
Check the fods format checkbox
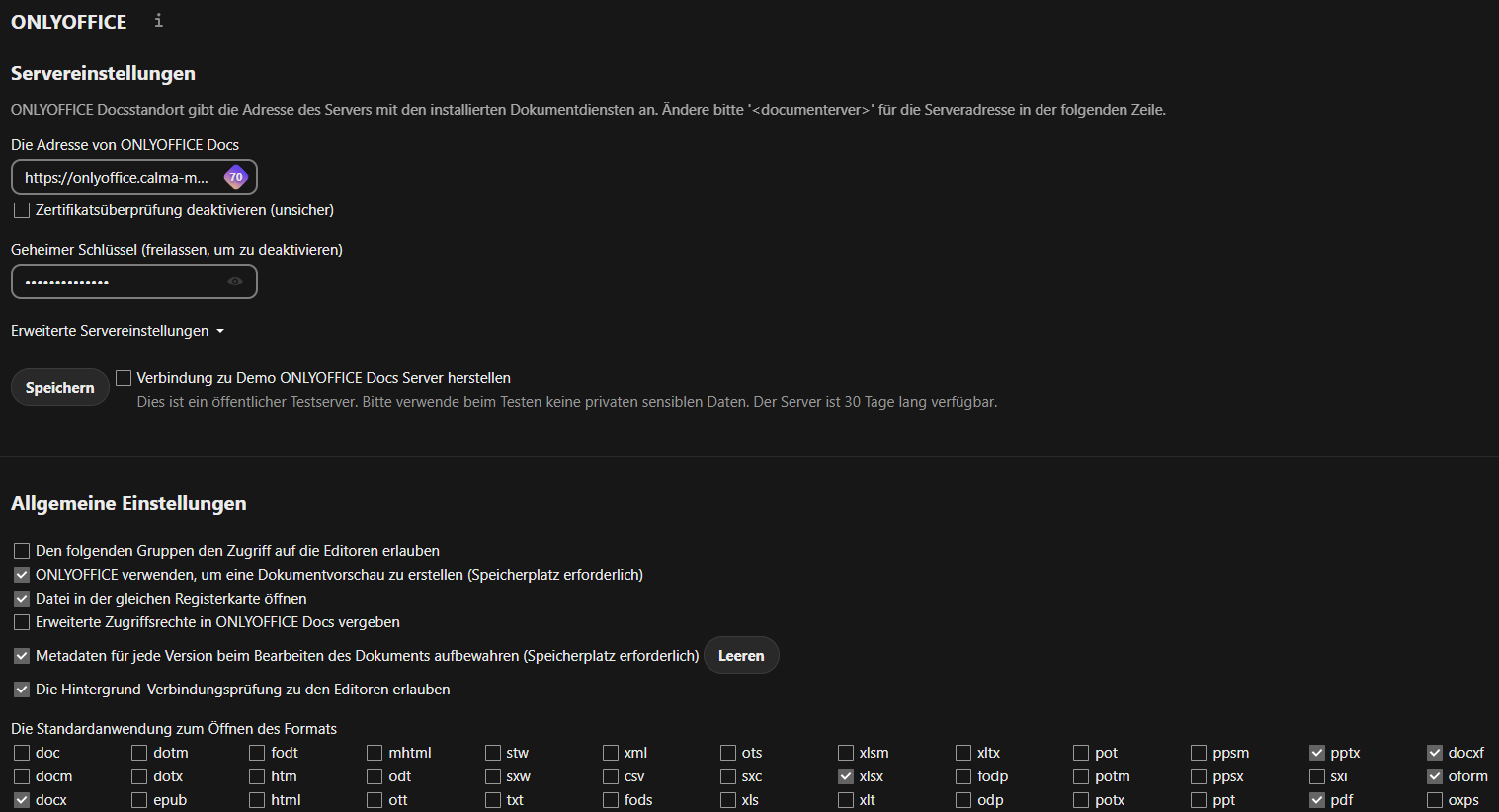point(611,800)
